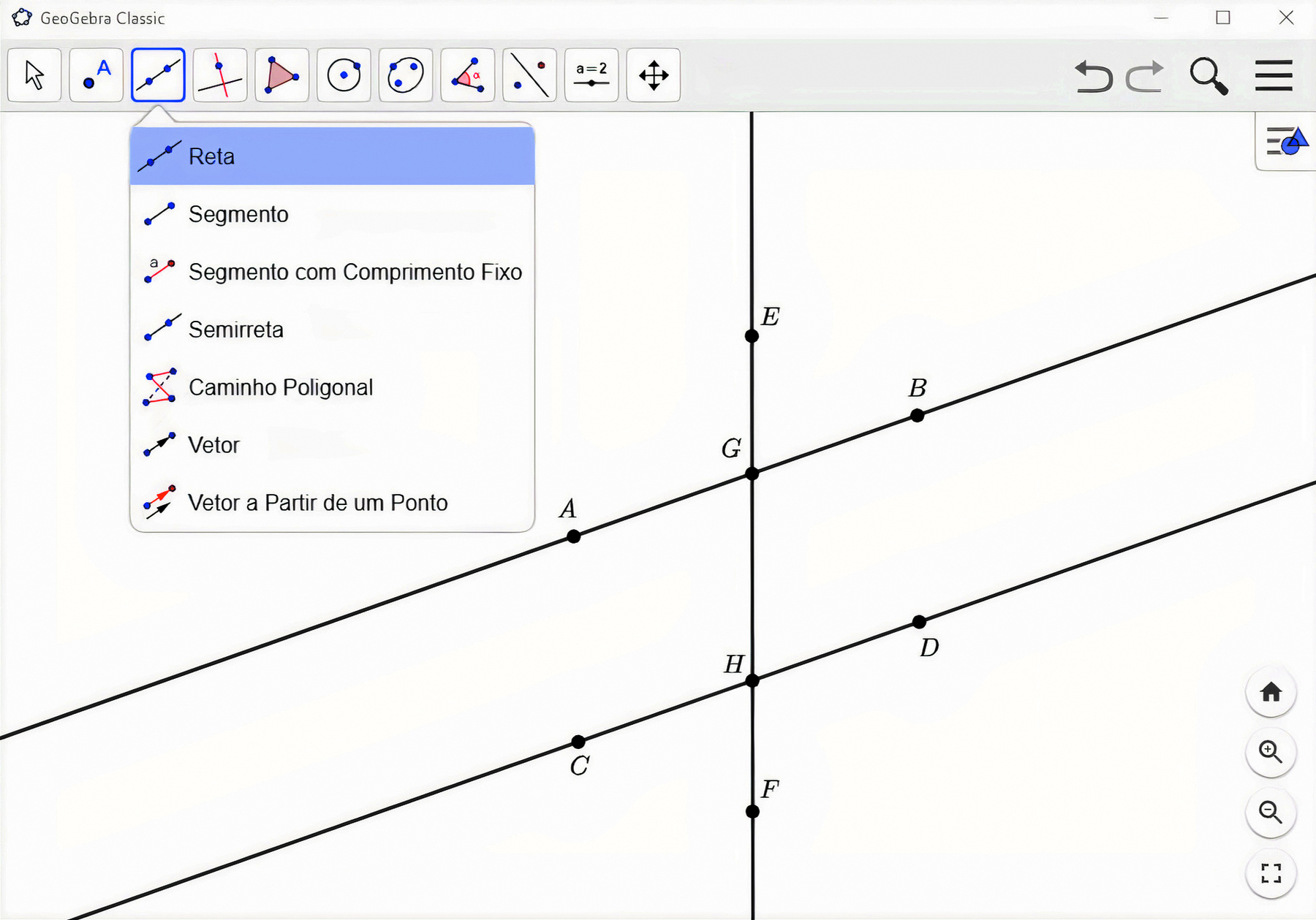Click the Undo arrow
Screen dimensions: 1316x920
click(x=1093, y=76)
